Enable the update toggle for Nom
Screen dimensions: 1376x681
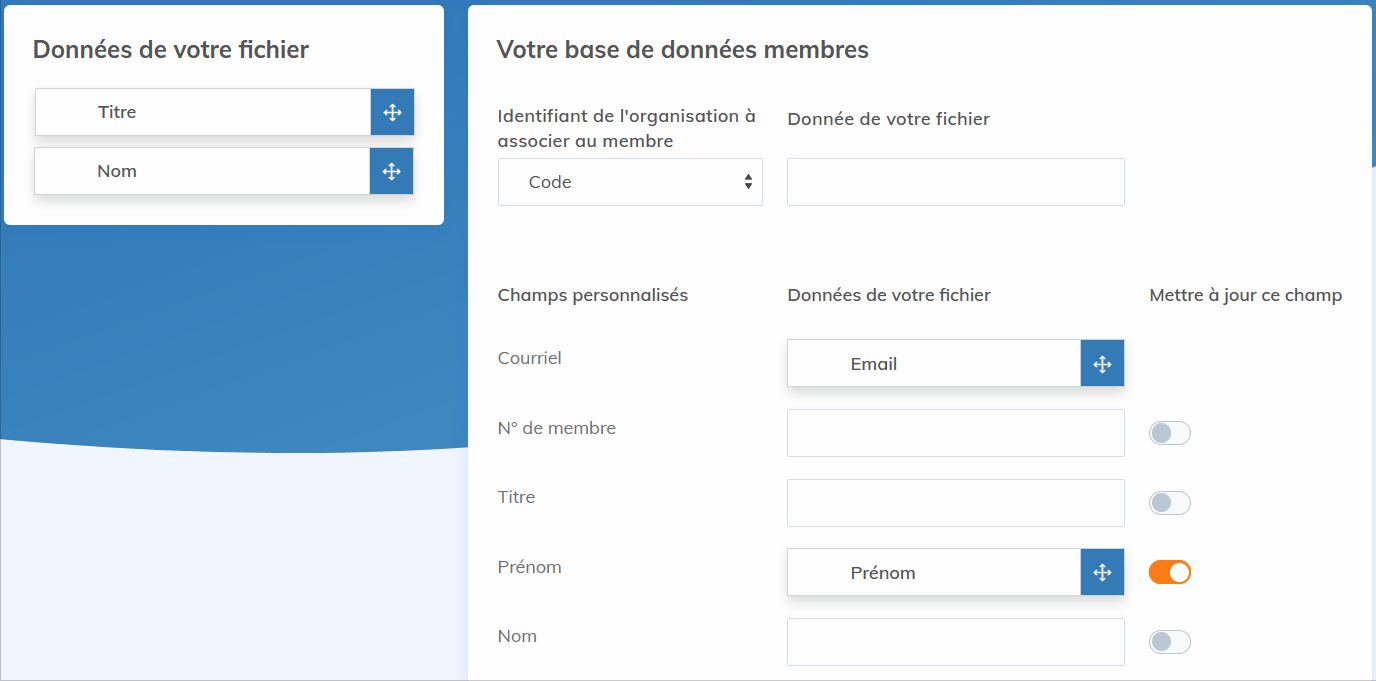(x=1169, y=642)
